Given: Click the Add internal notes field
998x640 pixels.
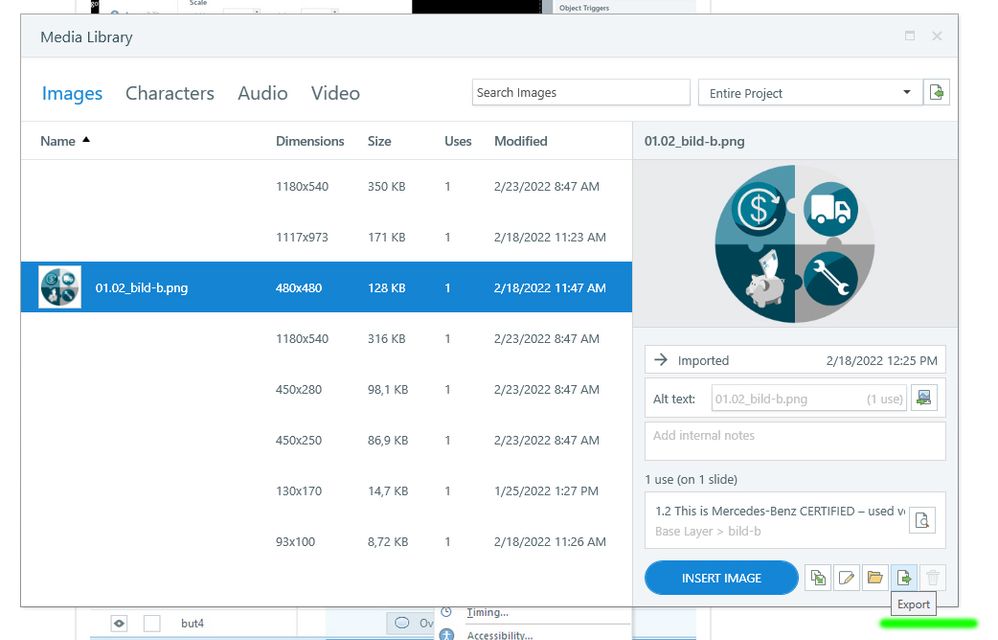Looking at the screenshot, I should (x=794, y=440).
